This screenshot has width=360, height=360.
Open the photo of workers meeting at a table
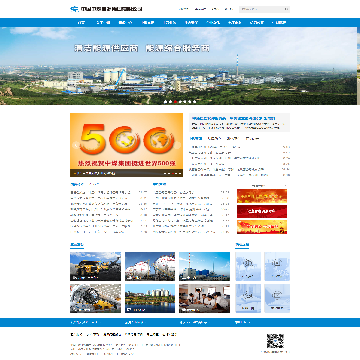point(204,298)
